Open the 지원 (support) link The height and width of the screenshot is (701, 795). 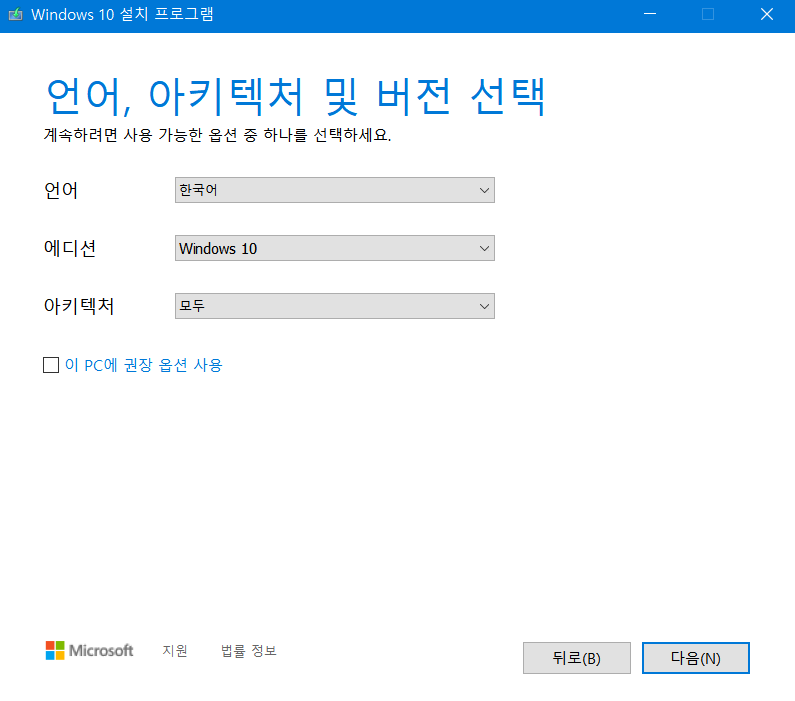point(175,650)
